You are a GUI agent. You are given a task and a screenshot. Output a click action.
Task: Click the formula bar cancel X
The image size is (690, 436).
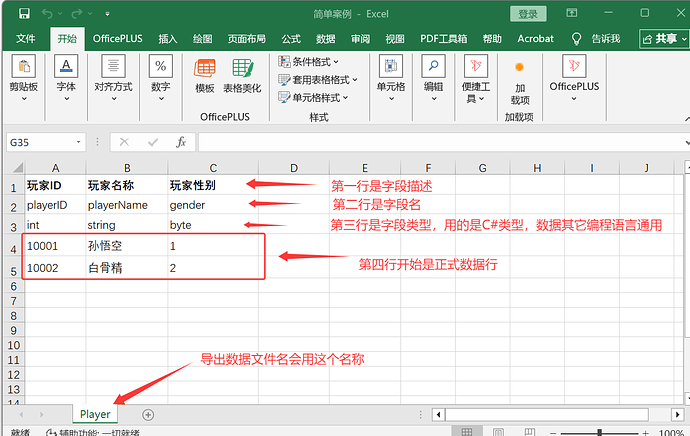125,142
